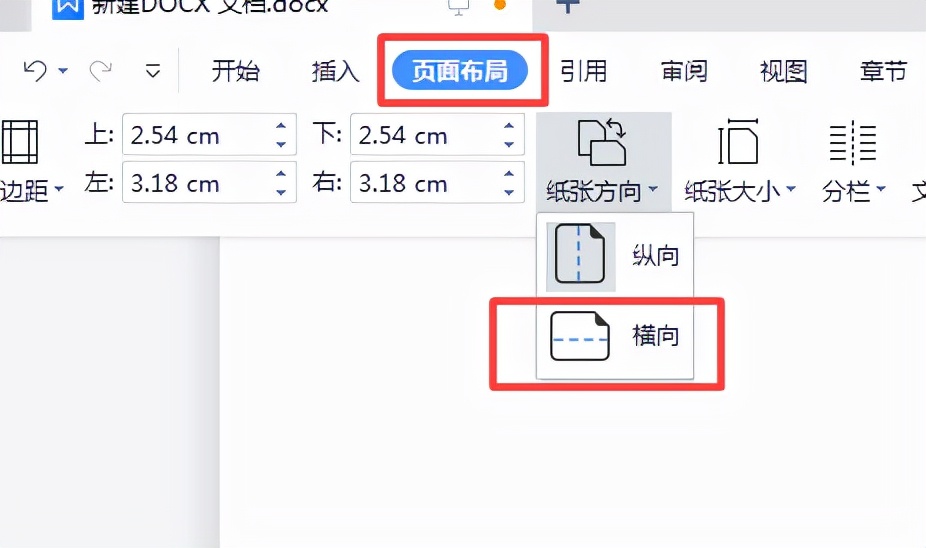This screenshot has height=548, width=926.
Task: Click the undo arrow icon
Action: (x=35, y=71)
